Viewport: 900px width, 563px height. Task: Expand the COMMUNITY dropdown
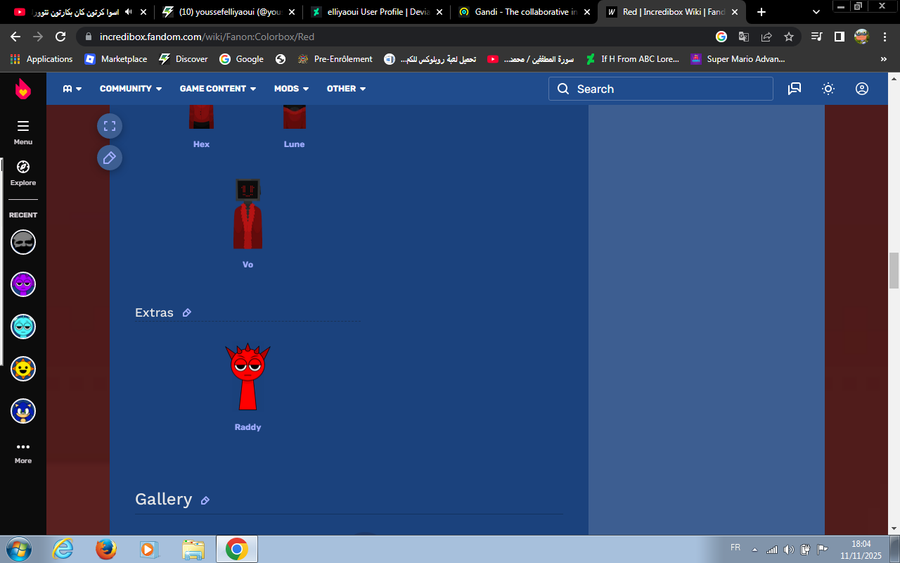tap(131, 89)
